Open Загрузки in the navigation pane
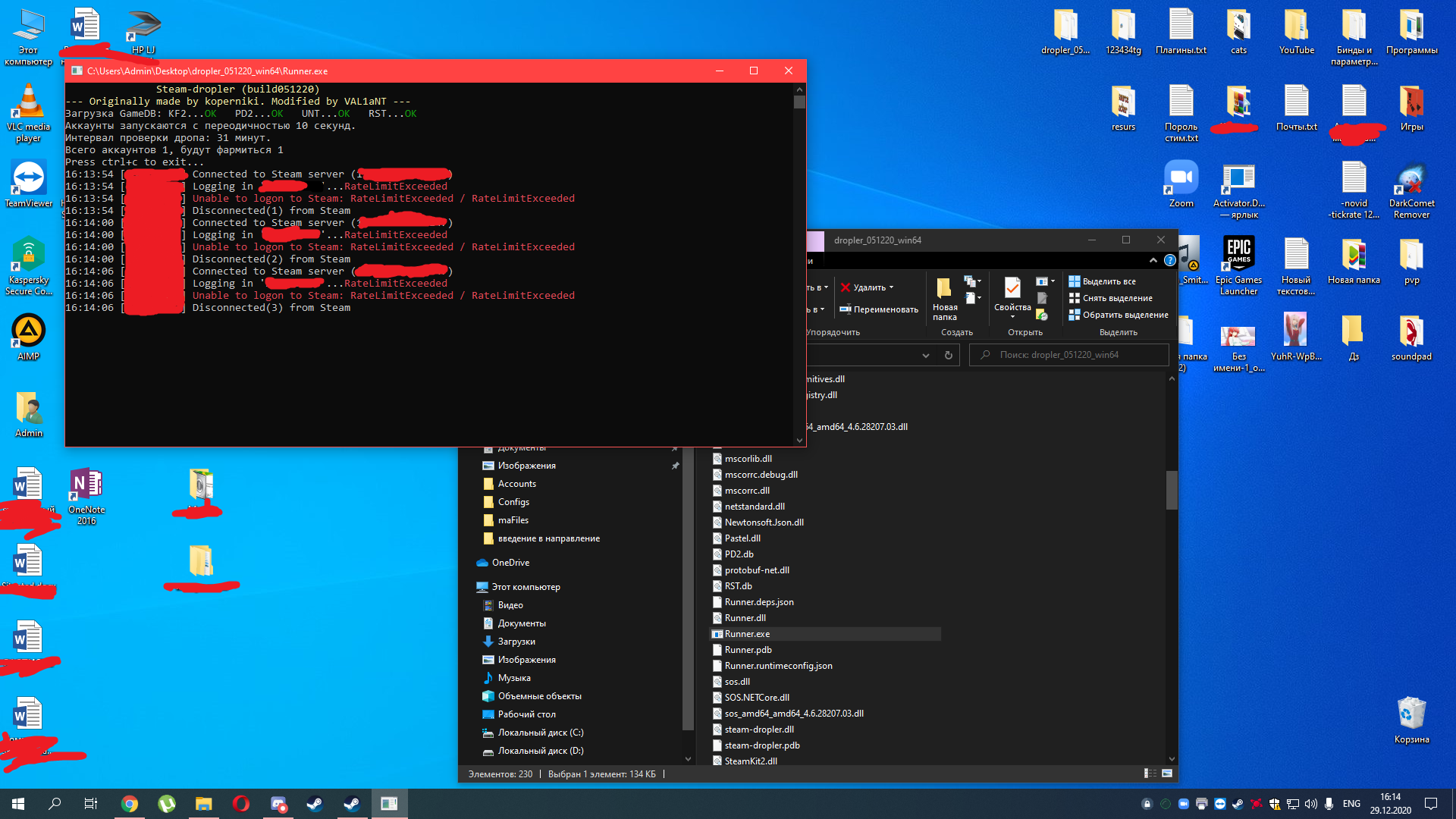Image resolution: width=1456 pixels, height=819 pixels. tap(508, 642)
